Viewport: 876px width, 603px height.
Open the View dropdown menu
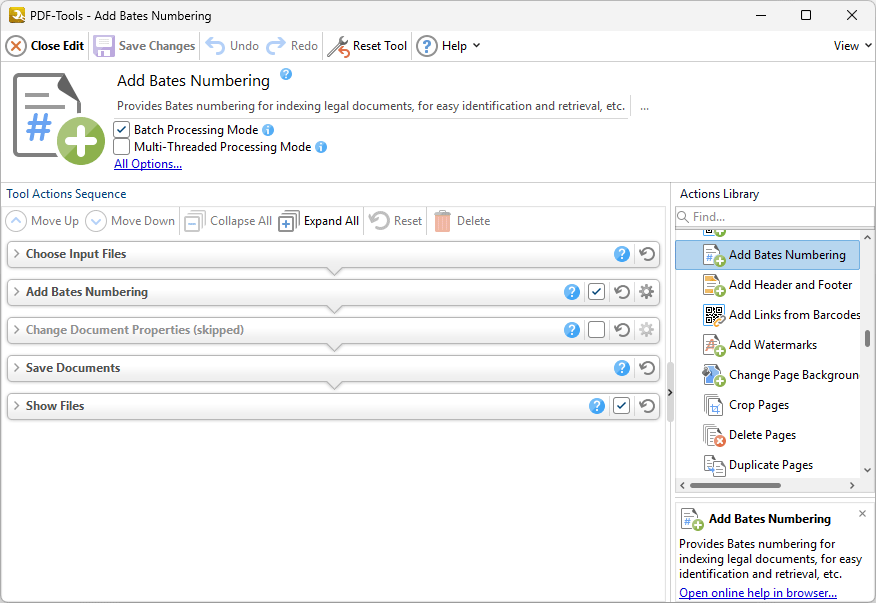pyautogui.click(x=852, y=46)
